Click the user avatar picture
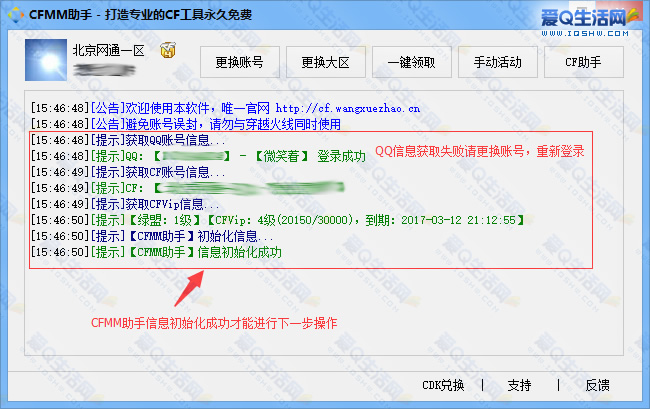 coord(46,60)
